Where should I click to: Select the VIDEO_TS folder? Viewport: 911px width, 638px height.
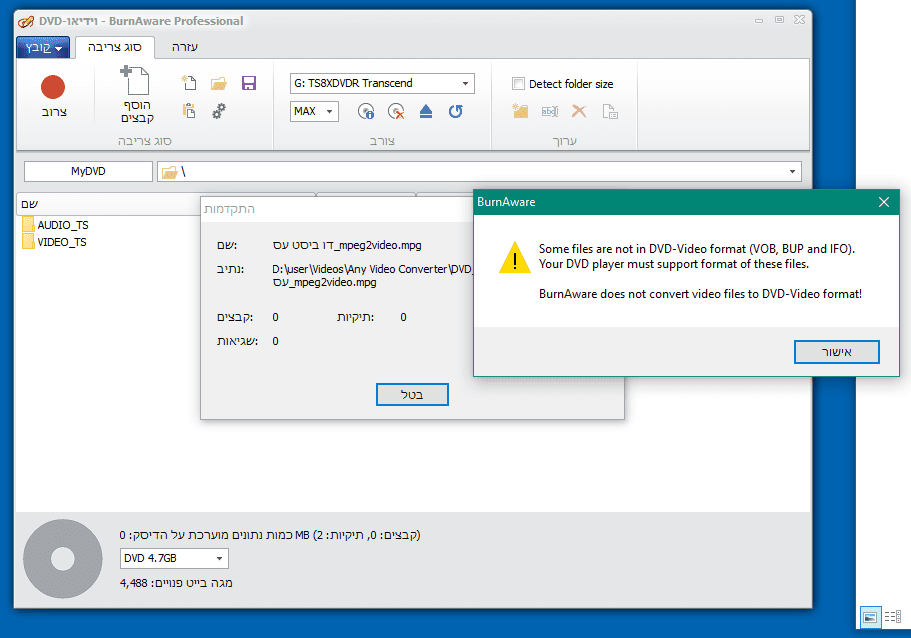54,242
